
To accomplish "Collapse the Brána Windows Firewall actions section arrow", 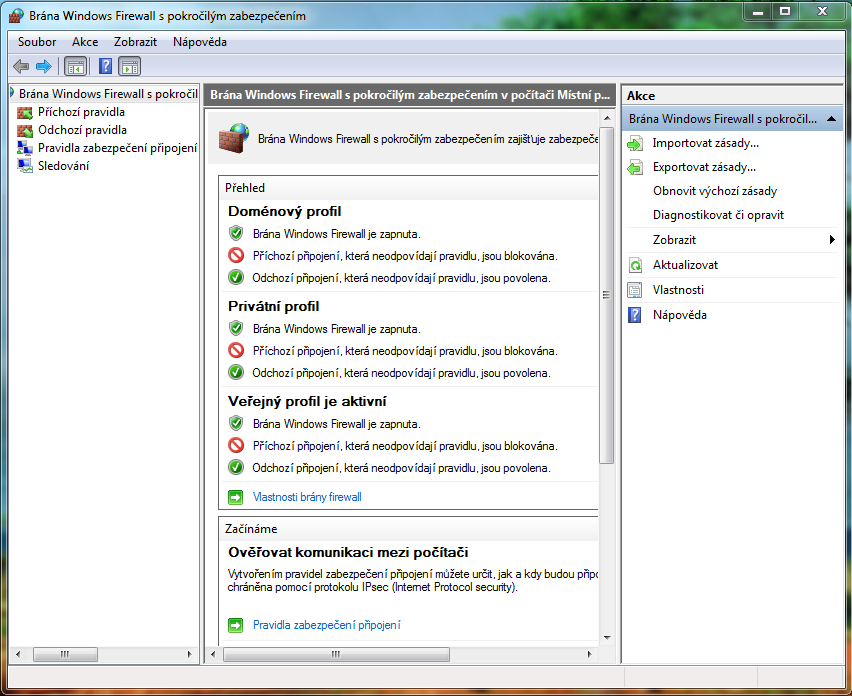I will pos(831,119).
